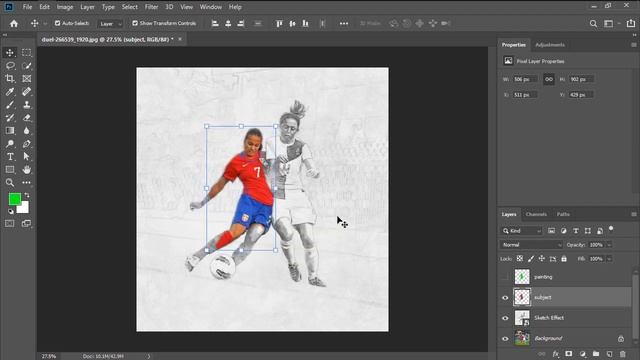Open the Normal blend mode dropdown
This screenshot has width=640, height=360.
point(531,245)
